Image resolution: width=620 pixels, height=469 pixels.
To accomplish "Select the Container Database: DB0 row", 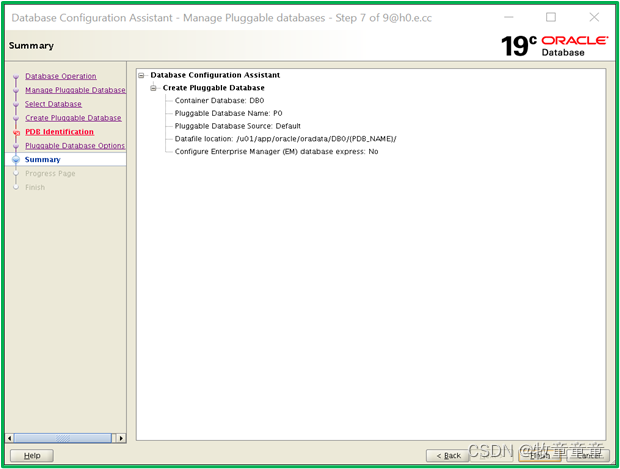I will (219, 100).
